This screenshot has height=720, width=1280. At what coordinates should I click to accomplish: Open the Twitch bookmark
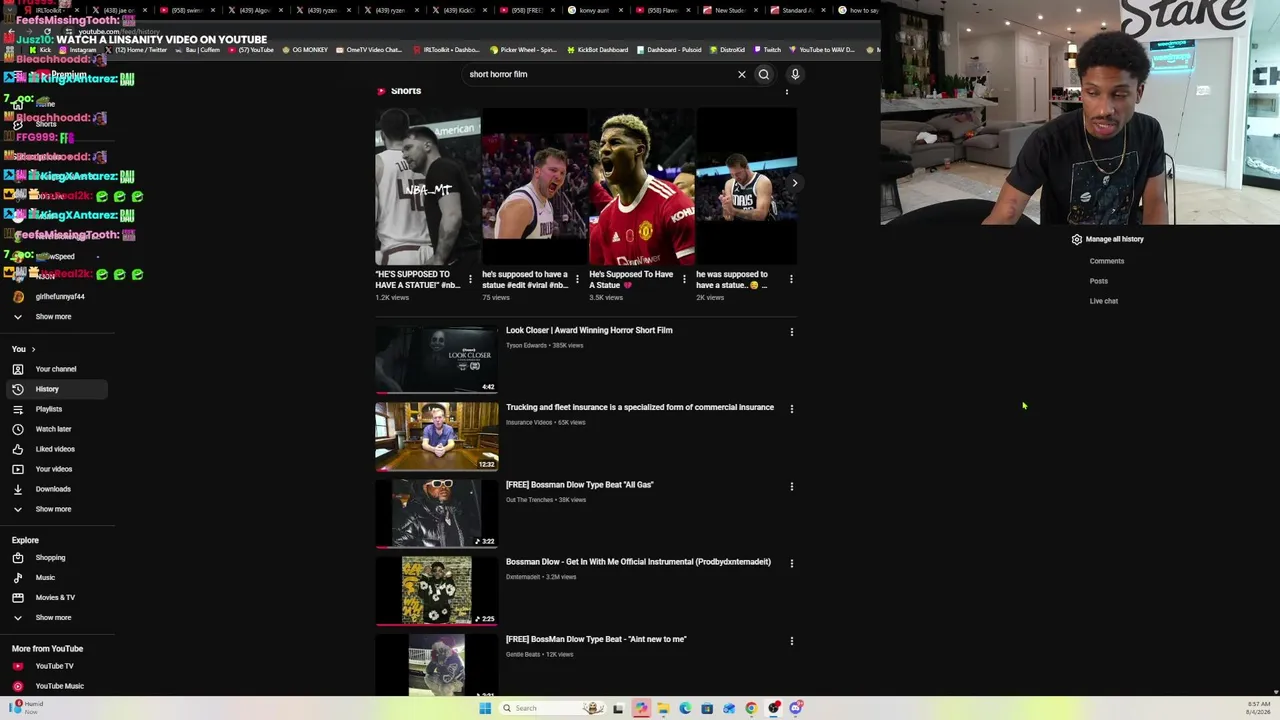pos(768,50)
